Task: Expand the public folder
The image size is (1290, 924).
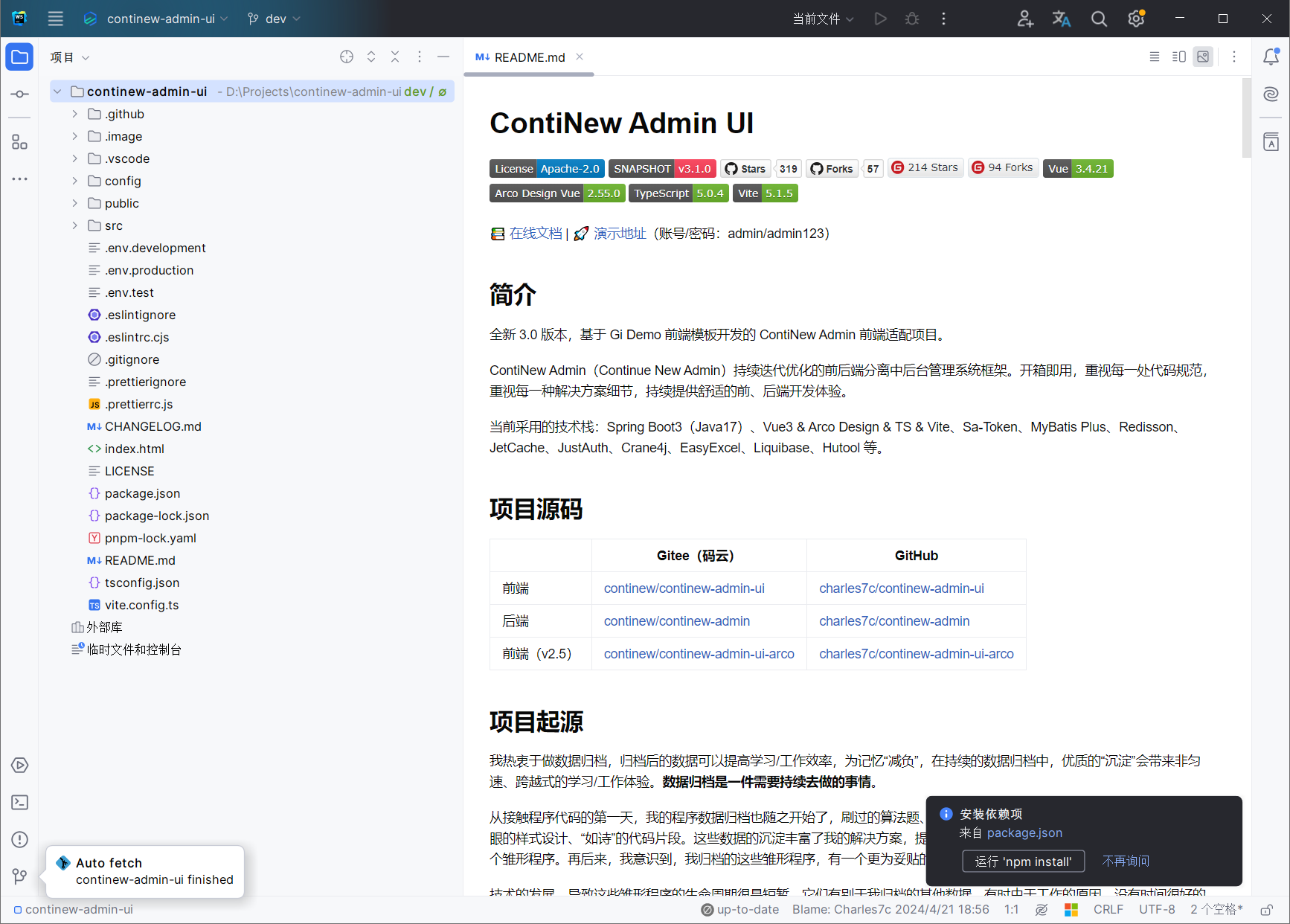Action: click(74, 203)
